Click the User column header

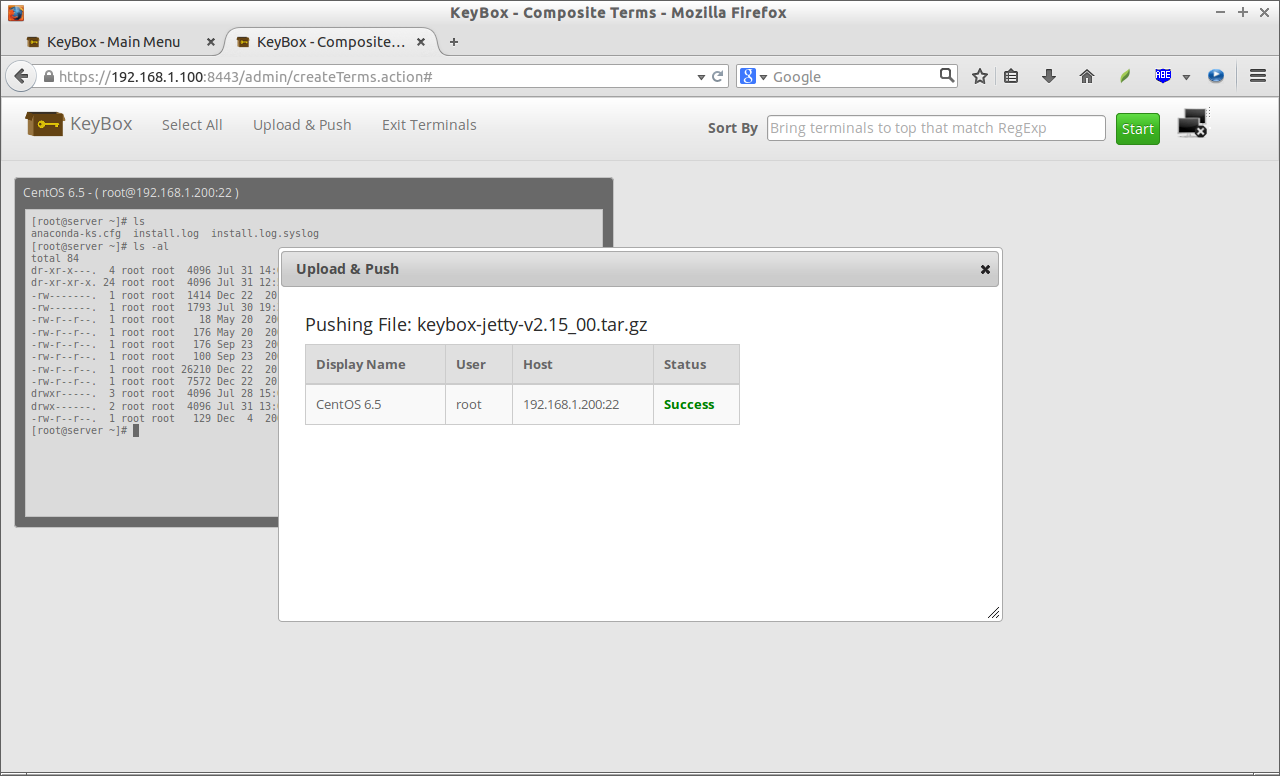point(479,364)
